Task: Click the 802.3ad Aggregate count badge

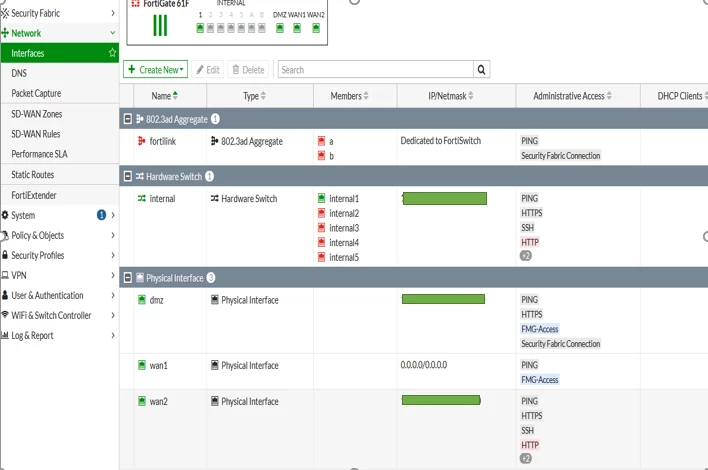Action: point(215,119)
